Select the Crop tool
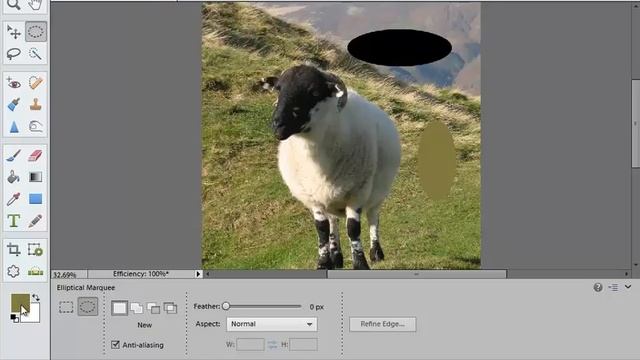The image size is (640, 360). [x=13, y=249]
